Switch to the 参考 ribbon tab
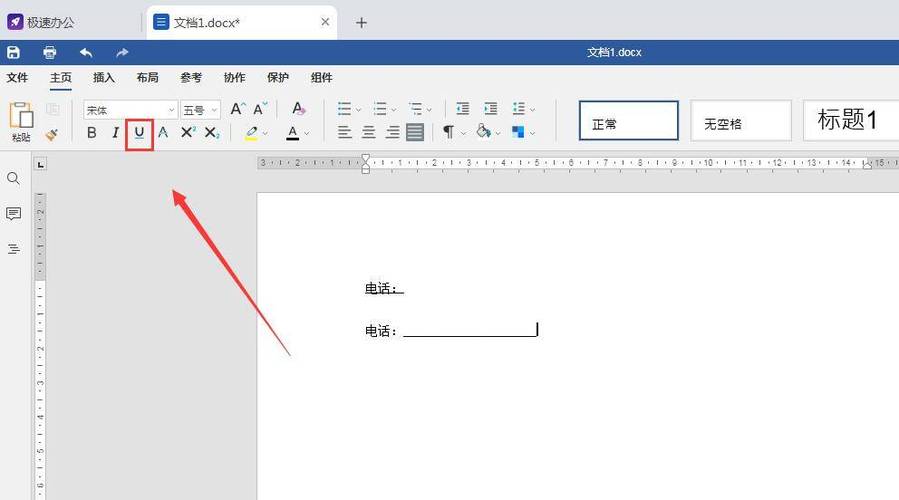The width and height of the screenshot is (899, 500). pos(191,77)
